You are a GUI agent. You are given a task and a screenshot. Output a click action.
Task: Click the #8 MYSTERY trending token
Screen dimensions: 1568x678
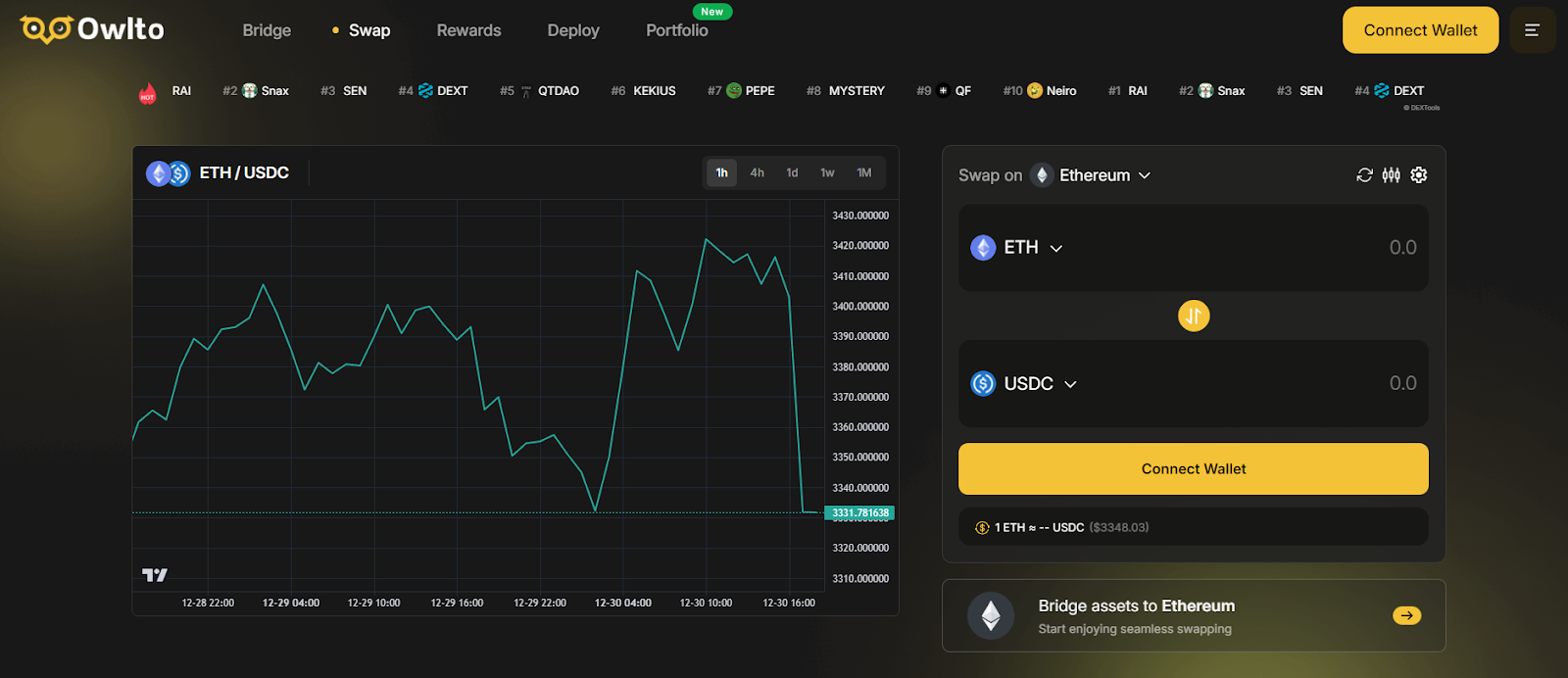[846, 91]
